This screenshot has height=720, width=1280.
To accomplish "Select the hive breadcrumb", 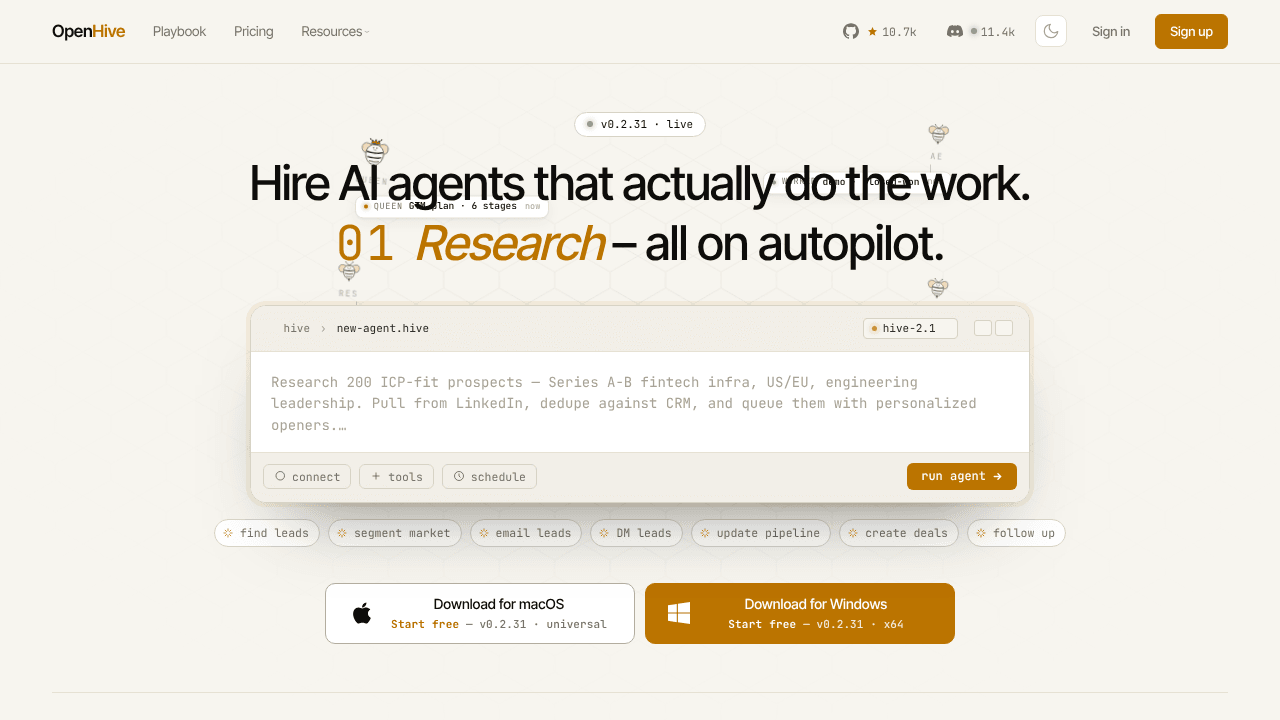I will click(296, 328).
